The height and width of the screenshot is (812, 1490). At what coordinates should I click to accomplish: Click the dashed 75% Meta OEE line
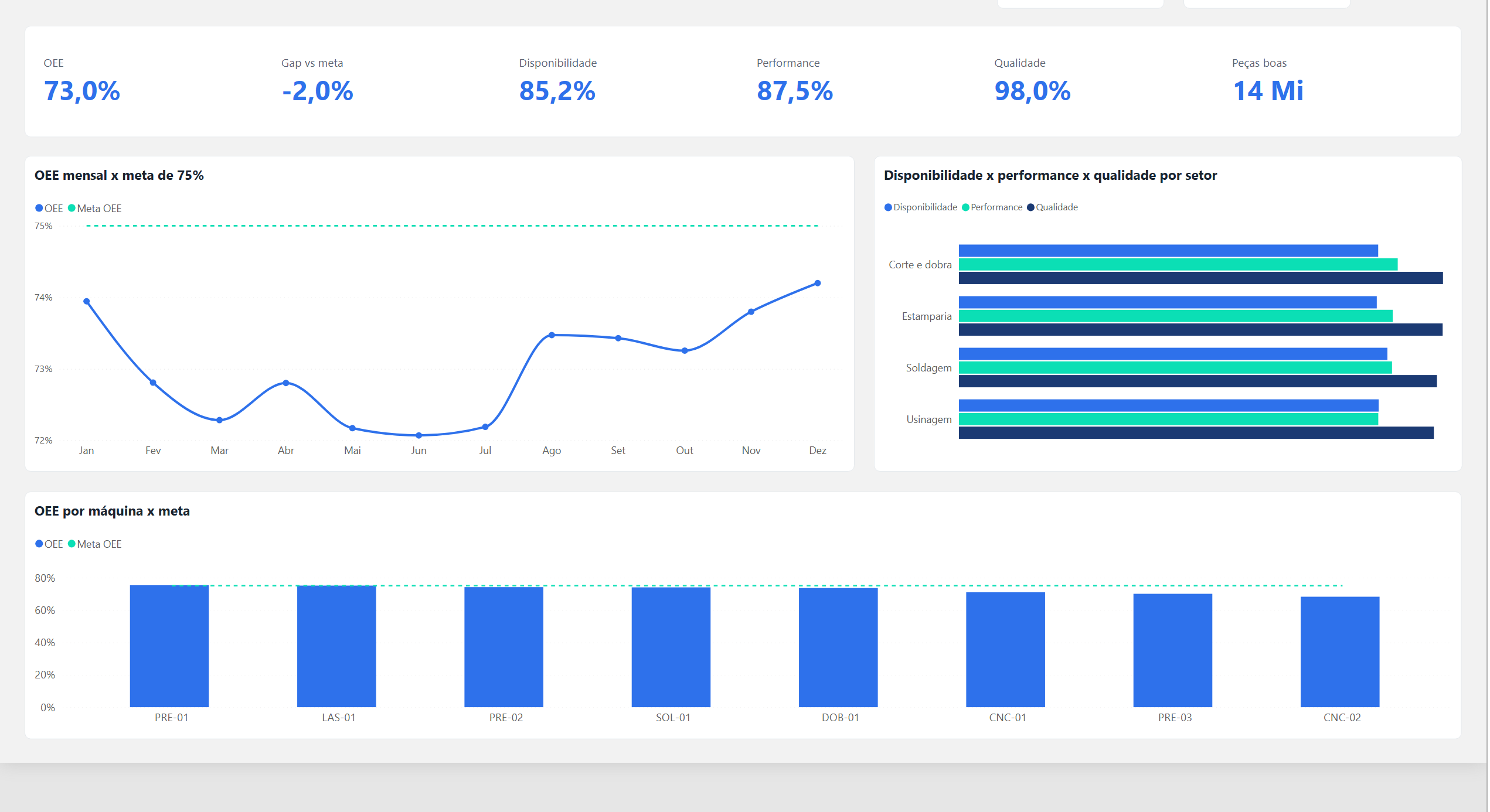point(452,226)
